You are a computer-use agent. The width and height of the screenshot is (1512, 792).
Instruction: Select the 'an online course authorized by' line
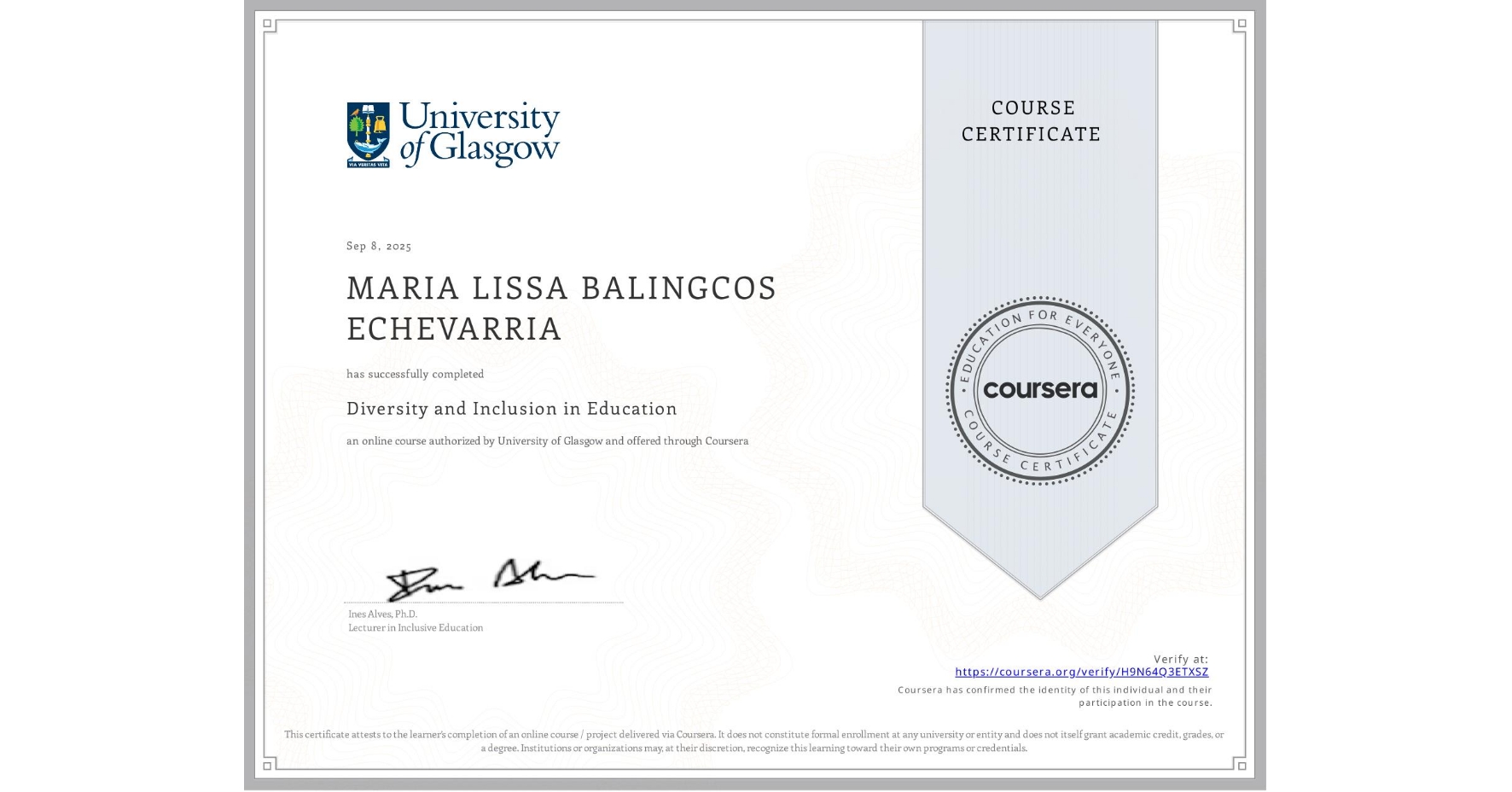pos(547,441)
